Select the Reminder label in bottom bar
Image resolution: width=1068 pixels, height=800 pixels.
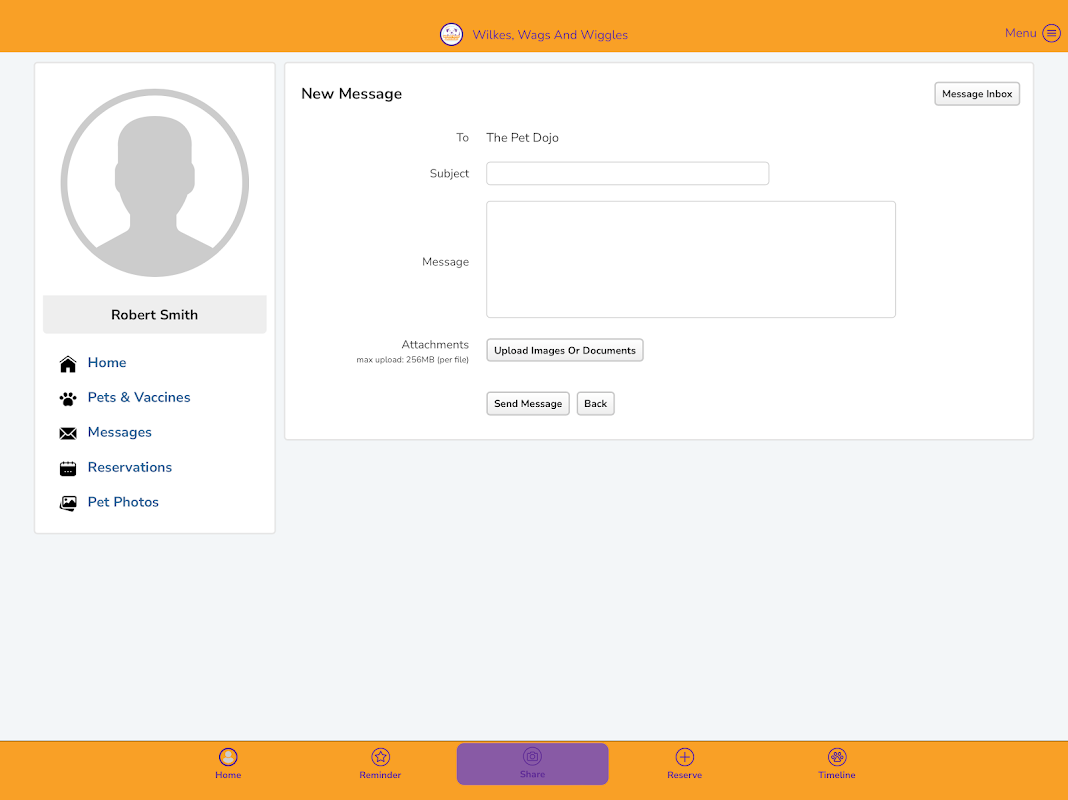380,775
